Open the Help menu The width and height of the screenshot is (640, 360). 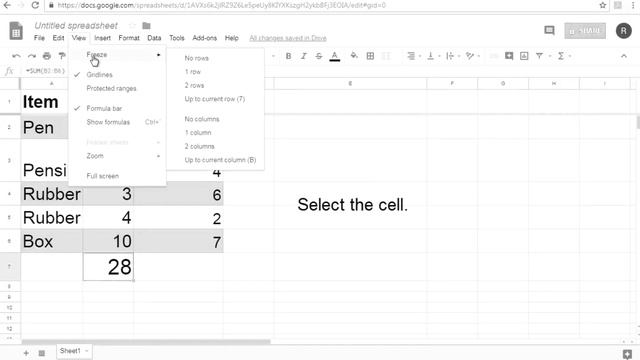click(231, 38)
